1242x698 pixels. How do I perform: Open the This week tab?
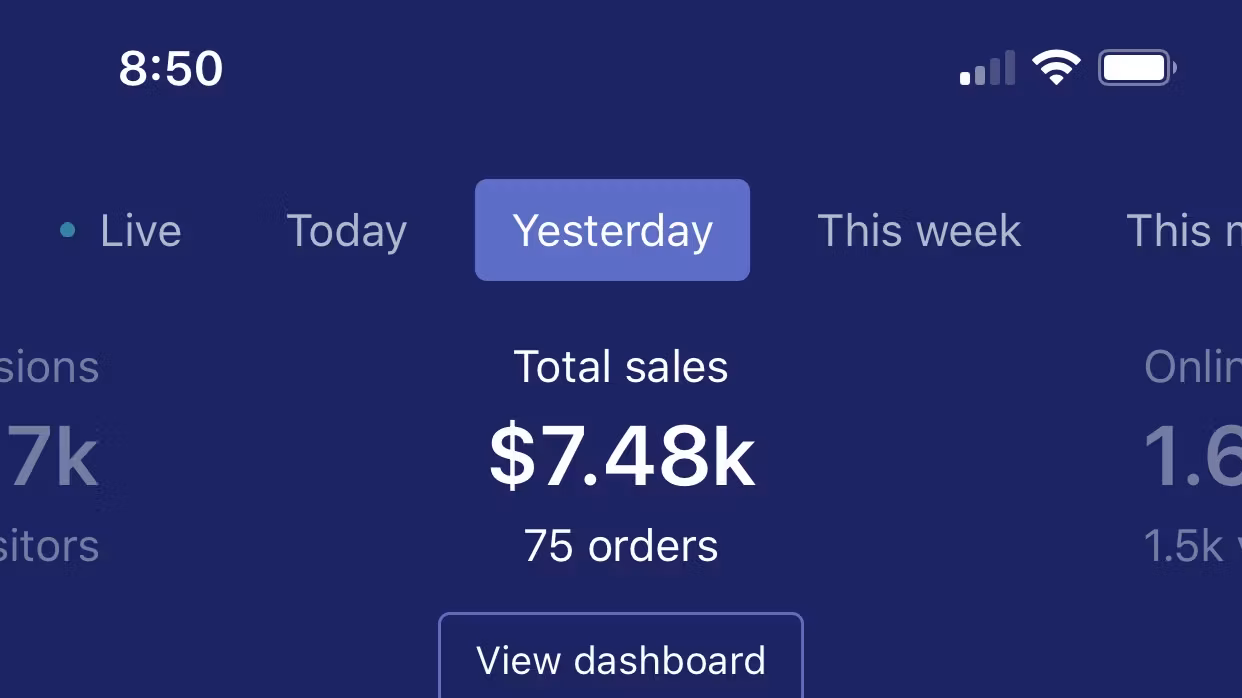tap(919, 231)
